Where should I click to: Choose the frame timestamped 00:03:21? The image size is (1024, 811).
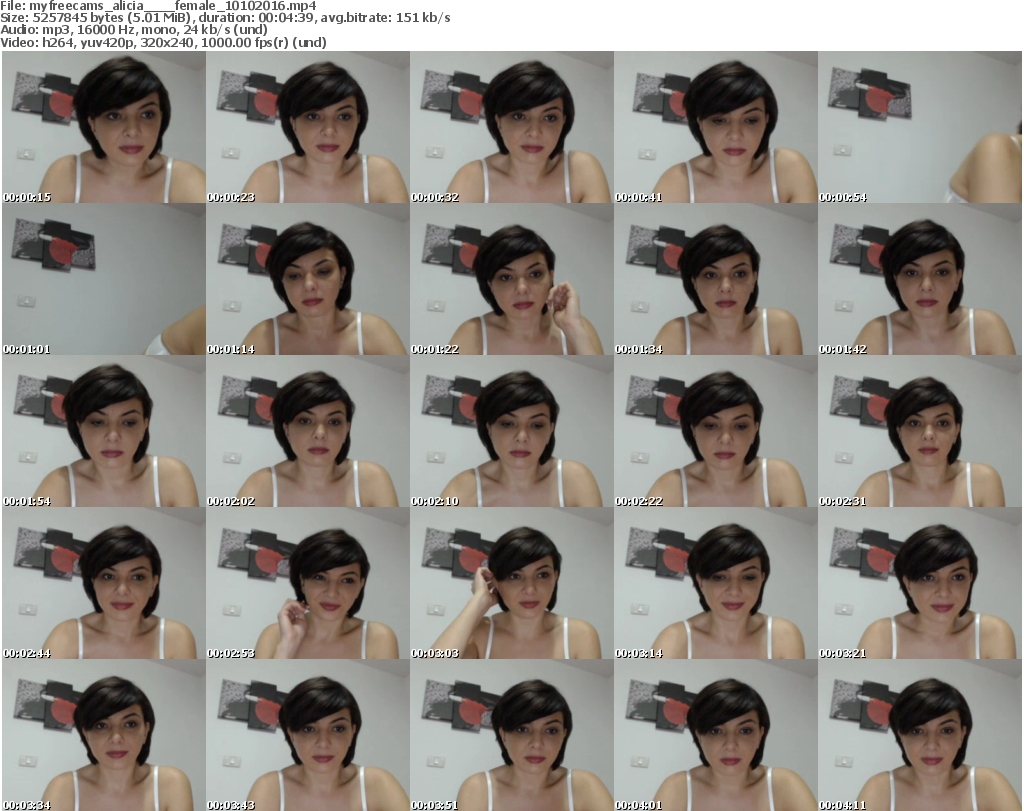[919, 584]
